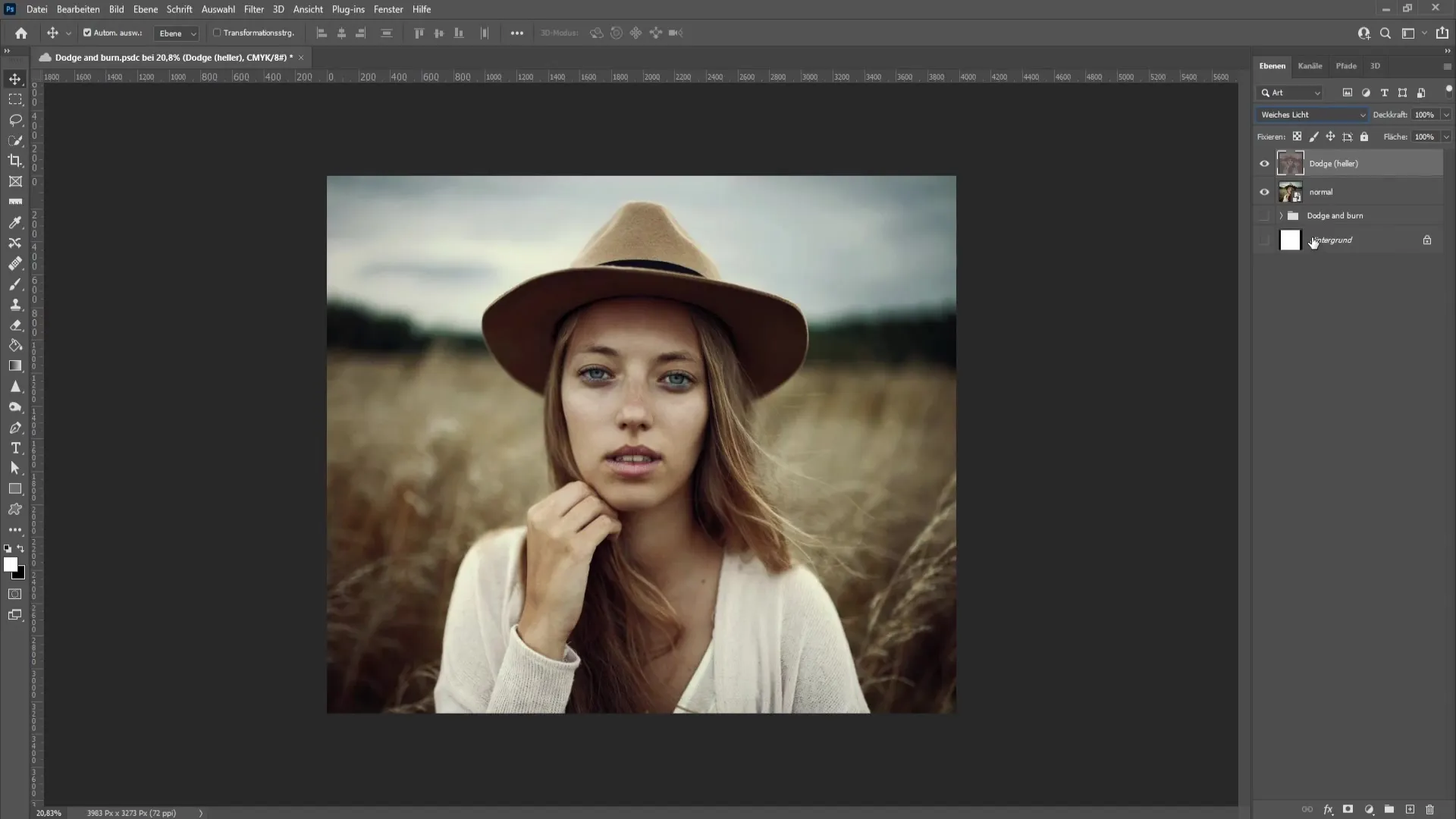Image resolution: width=1456 pixels, height=819 pixels.
Task: Expand the Dodge and burn group
Action: click(1281, 215)
